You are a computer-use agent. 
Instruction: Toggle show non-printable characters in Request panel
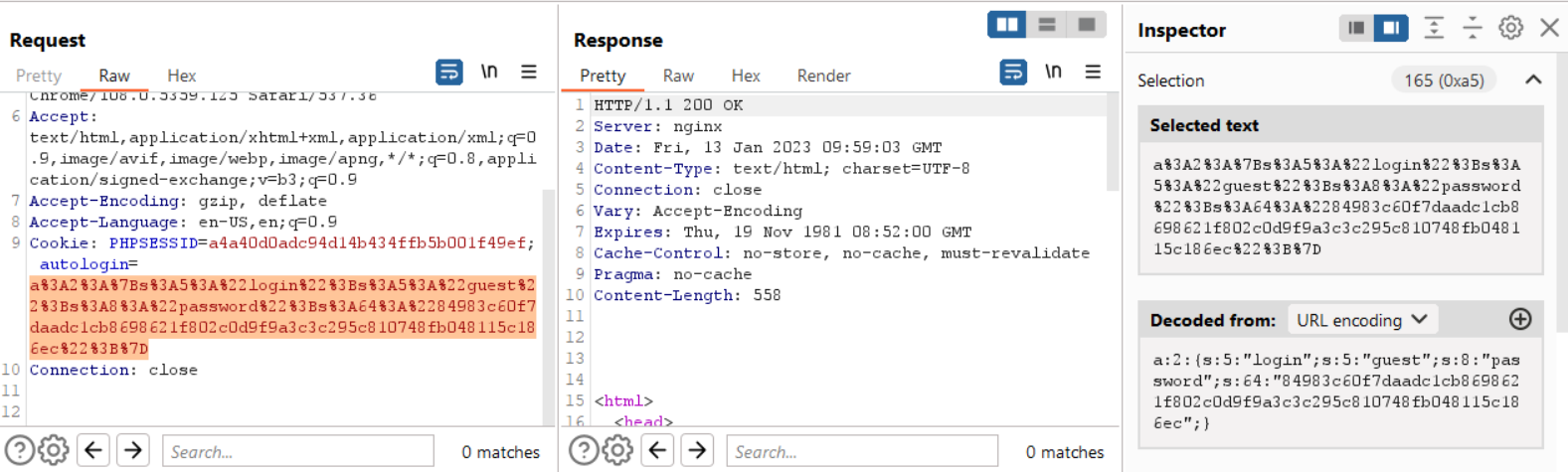tap(489, 73)
